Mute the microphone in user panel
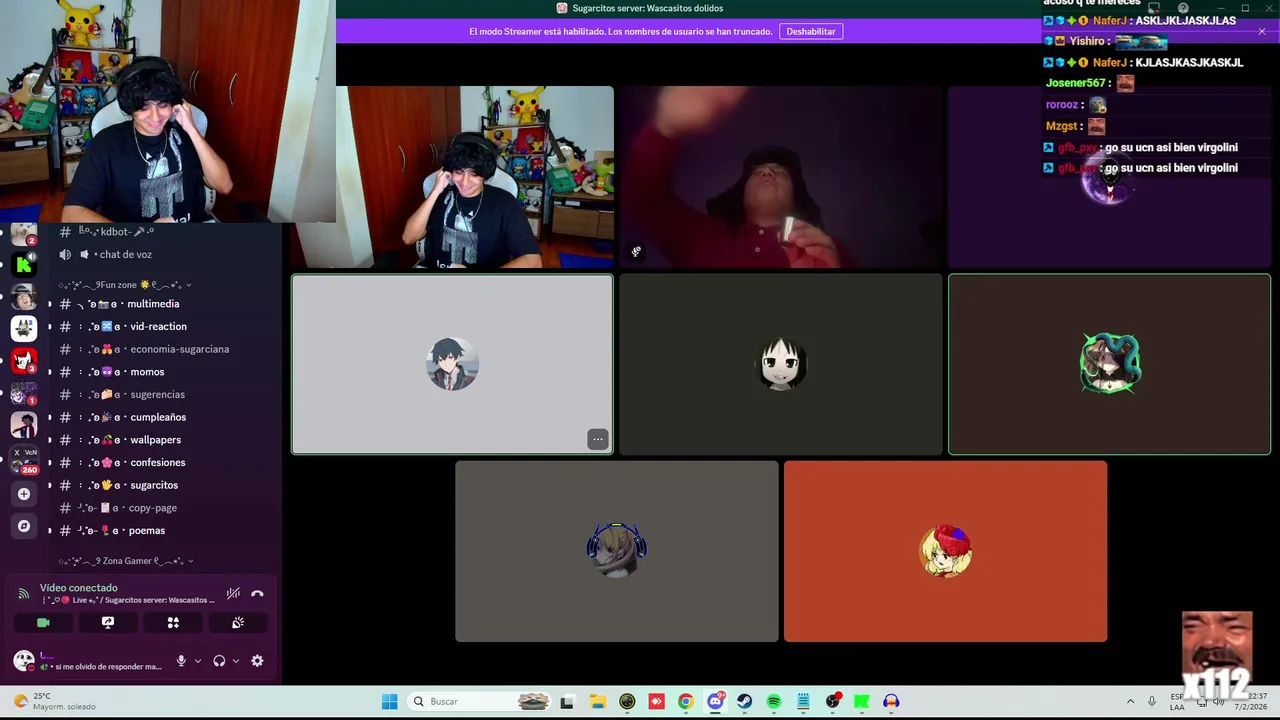Image resolution: width=1280 pixels, height=720 pixels. coord(181,661)
